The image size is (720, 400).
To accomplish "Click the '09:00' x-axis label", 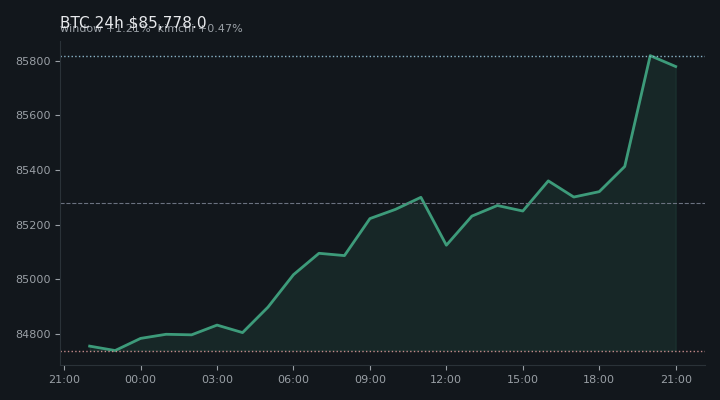I will click(x=370, y=379).
